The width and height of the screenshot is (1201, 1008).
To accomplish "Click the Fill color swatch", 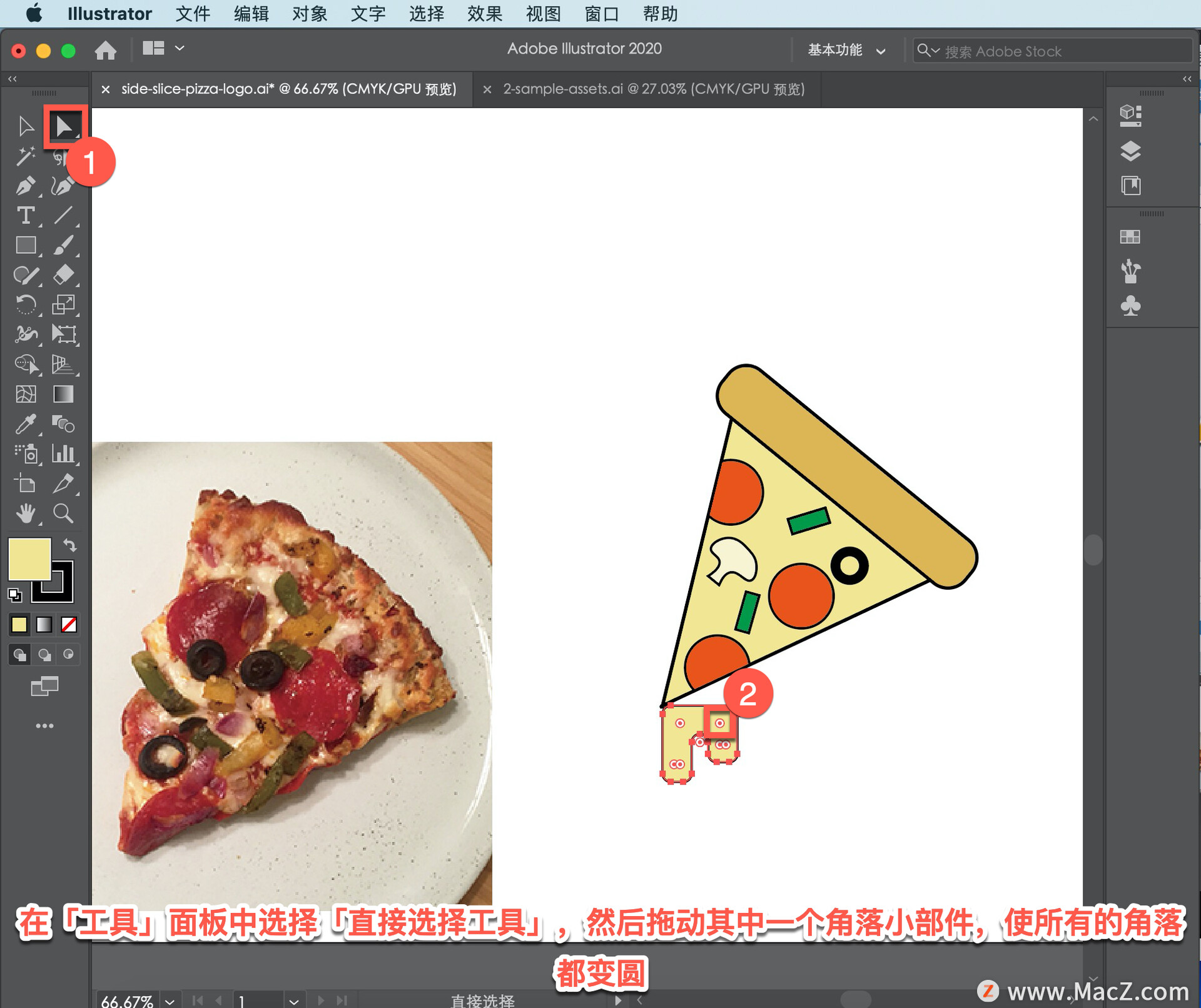I will [29, 559].
